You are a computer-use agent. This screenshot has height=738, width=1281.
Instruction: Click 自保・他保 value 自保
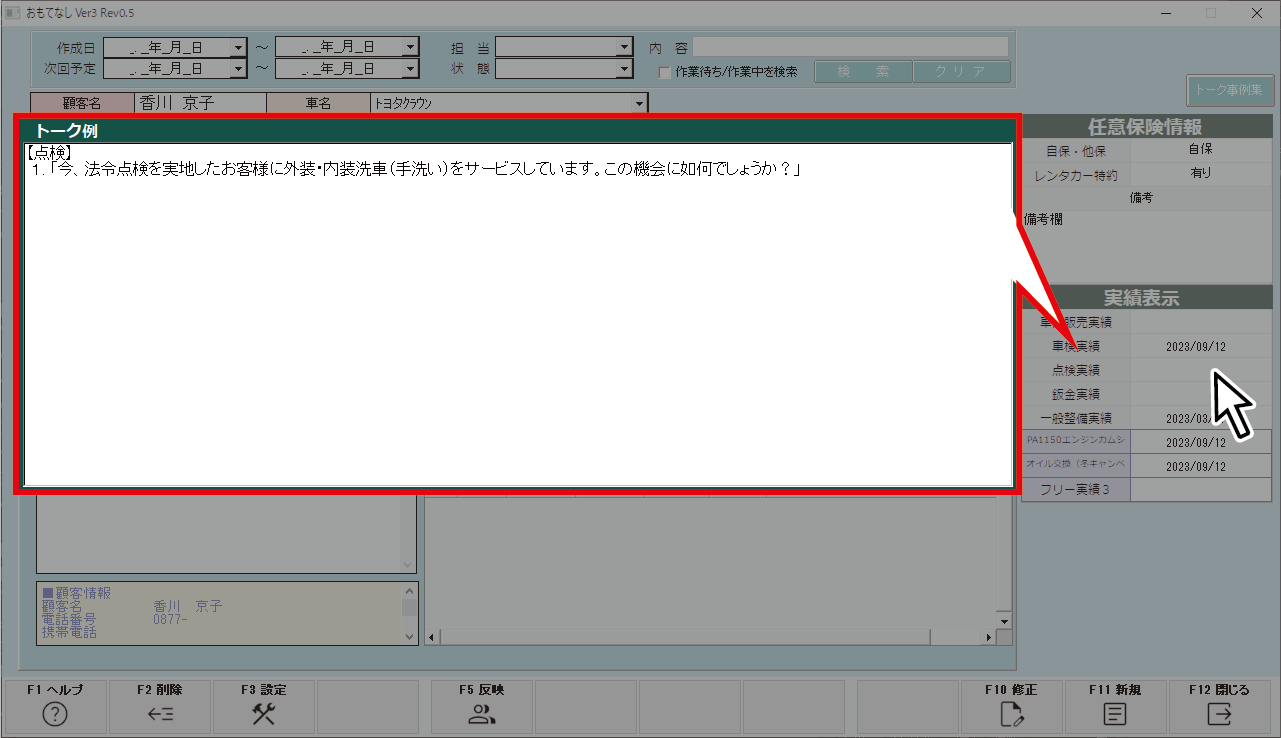pyautogui.click(x=1201, y=149)
